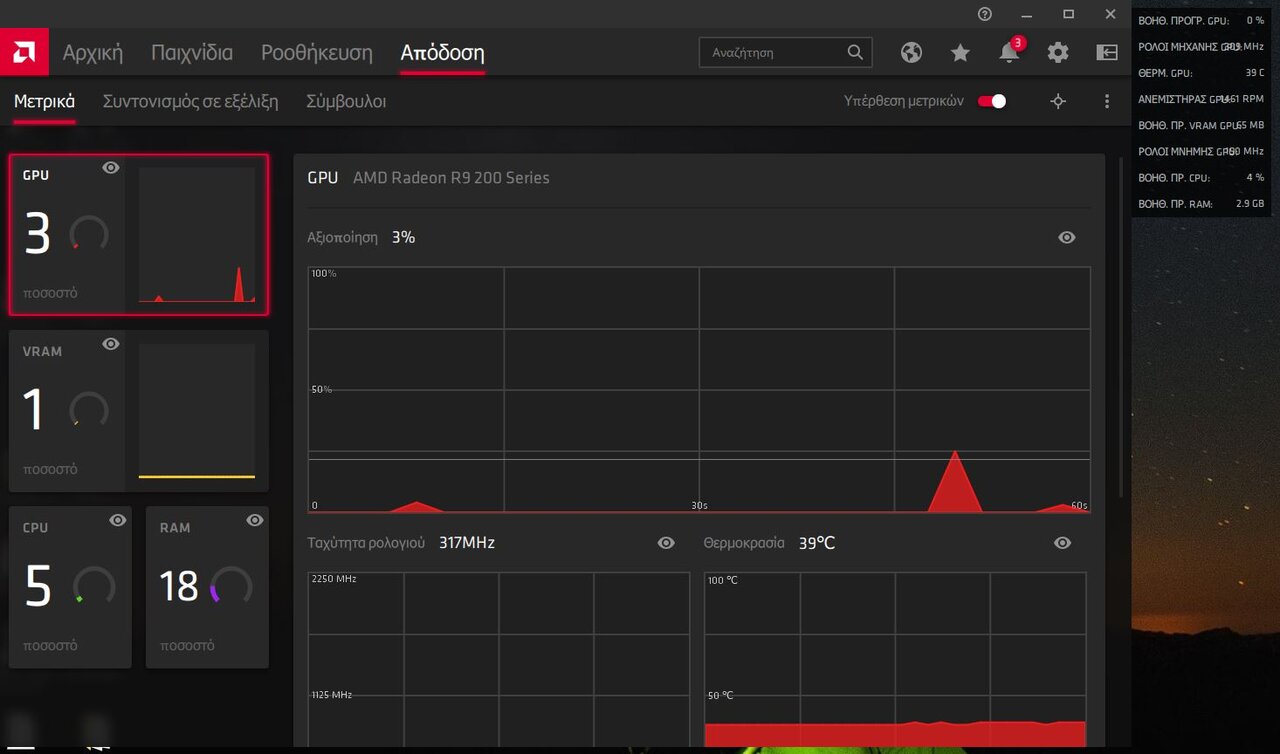This screenshot has height=754, width=1280.
Task: Switch to Συντονισμός σε εξέλιξη sub-tab
Action: pos(190,101)
